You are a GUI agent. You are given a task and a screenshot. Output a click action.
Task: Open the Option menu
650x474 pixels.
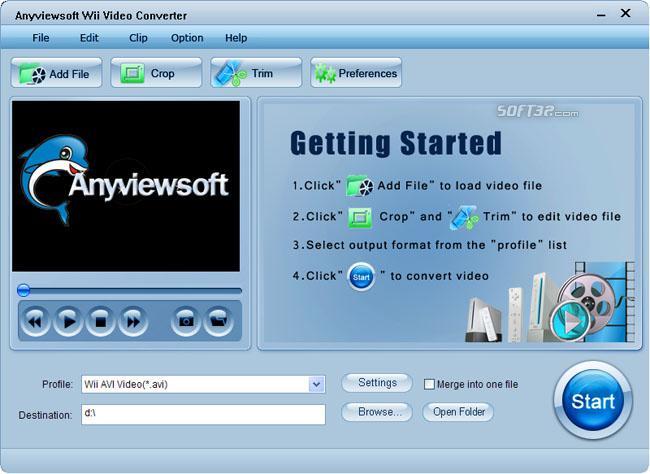(187, 38)
